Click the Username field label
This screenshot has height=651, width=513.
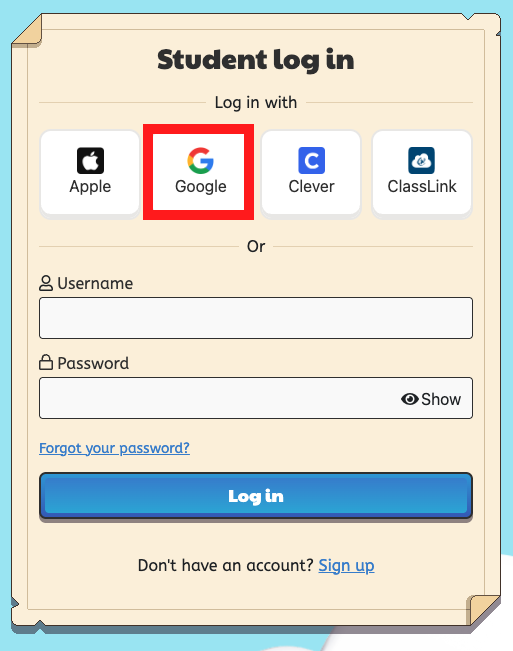click(95, 283)
